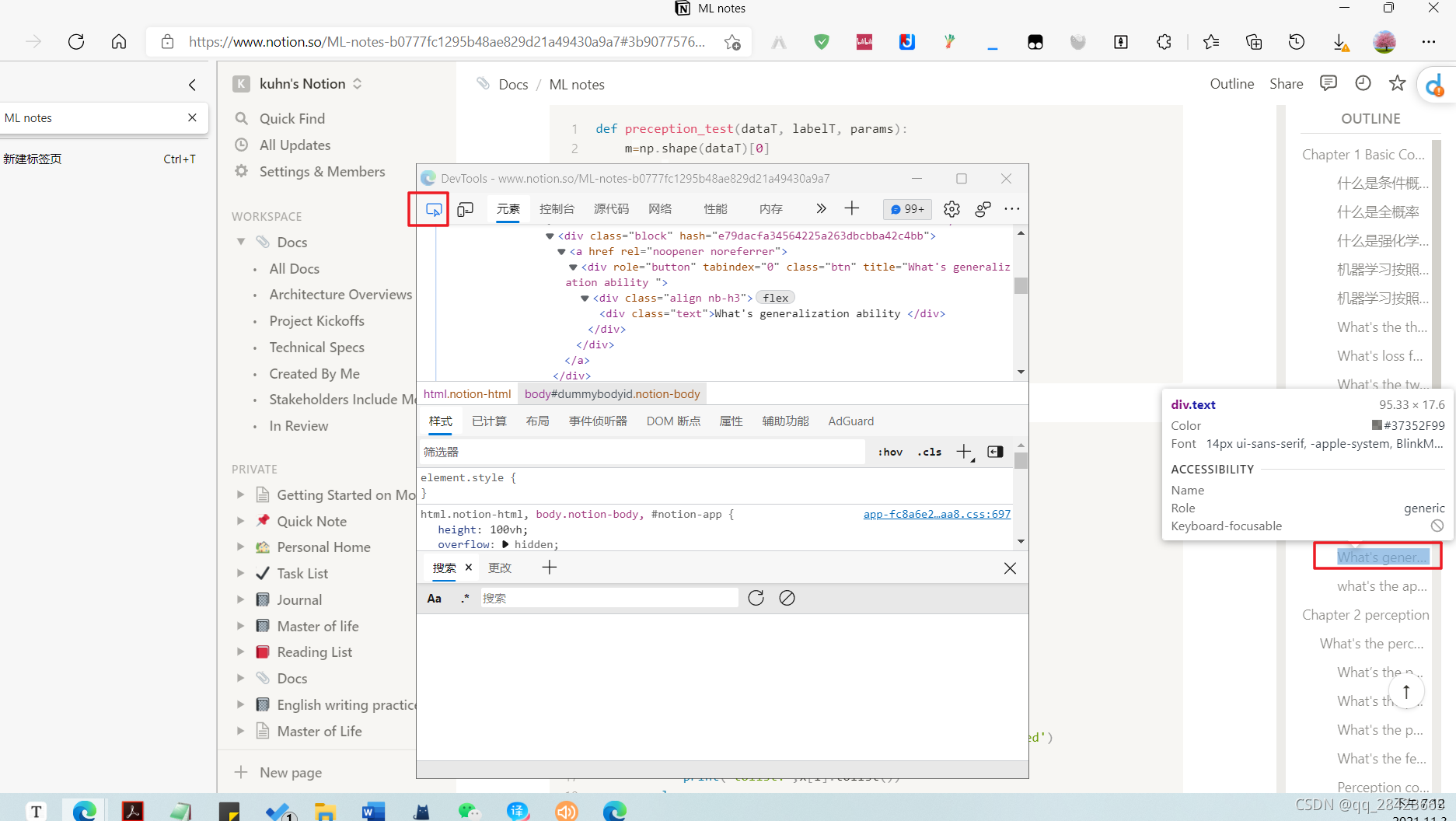Close the DevTools drawer panel

[x=1010, y=568]
